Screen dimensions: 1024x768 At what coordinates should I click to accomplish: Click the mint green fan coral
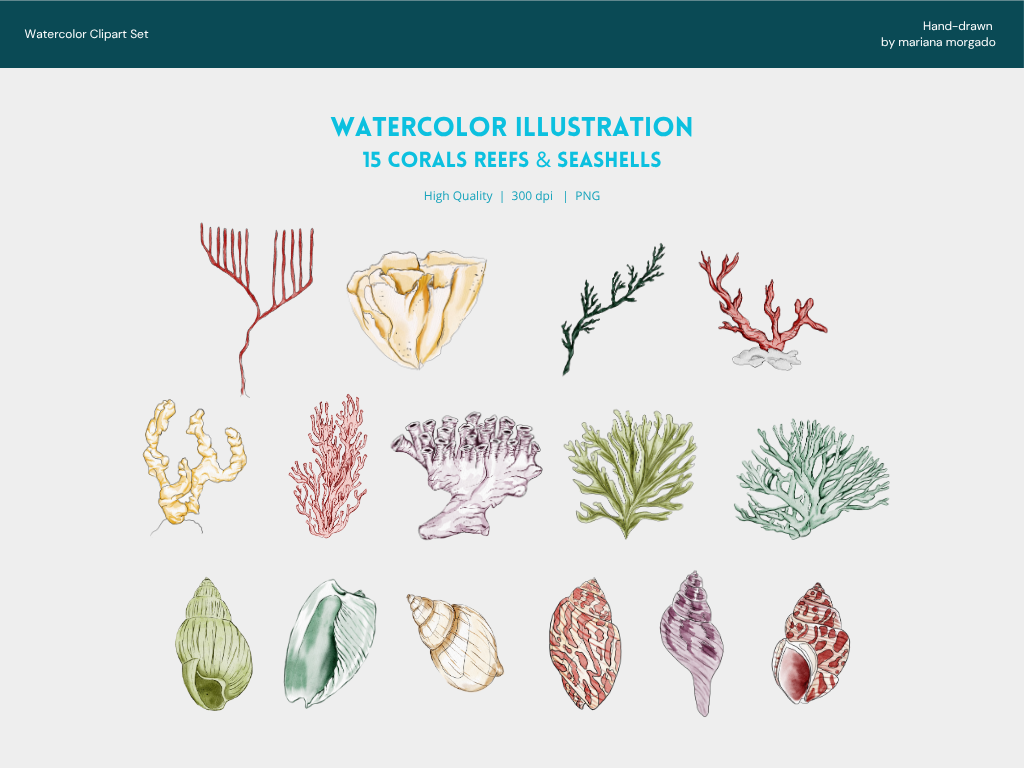811,479
